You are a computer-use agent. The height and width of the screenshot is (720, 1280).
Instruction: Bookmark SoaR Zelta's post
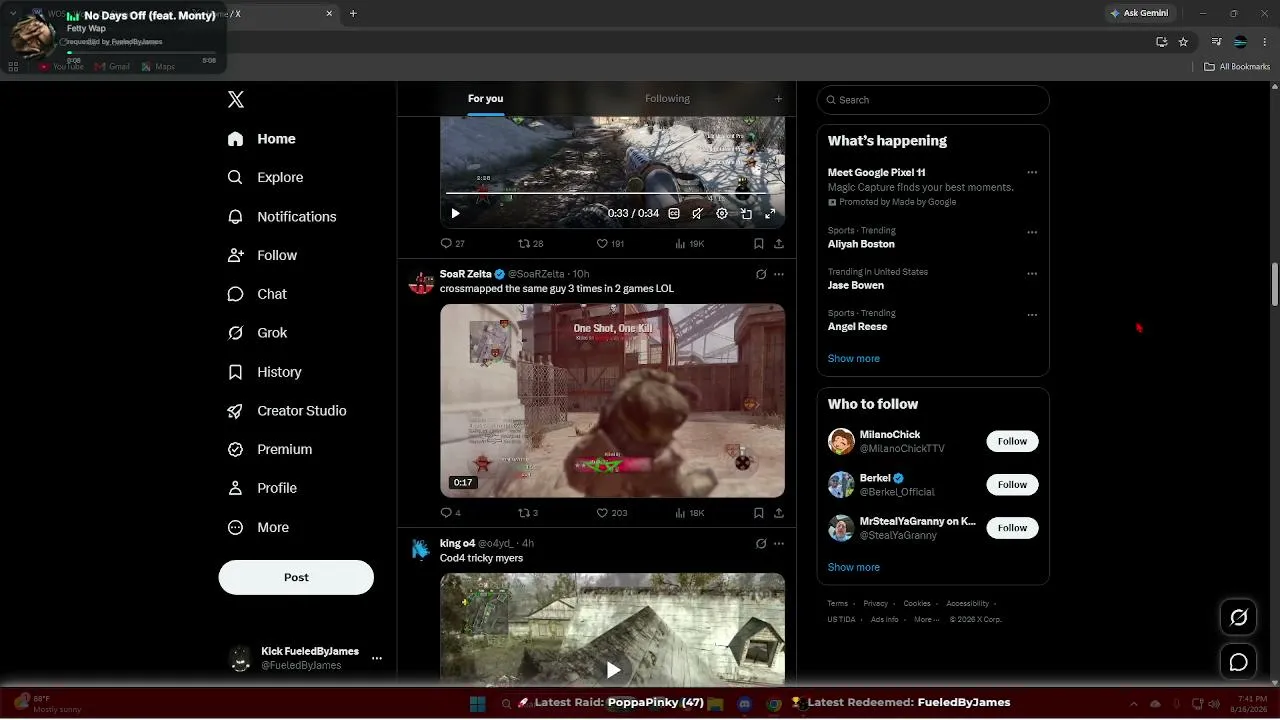[x=759, y=513]
